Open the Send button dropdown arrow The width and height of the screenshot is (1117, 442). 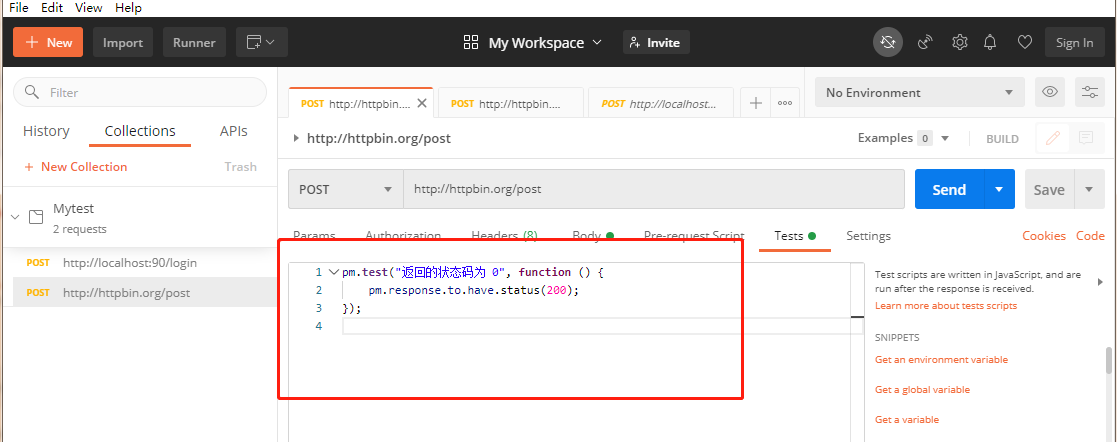[999, 189]
